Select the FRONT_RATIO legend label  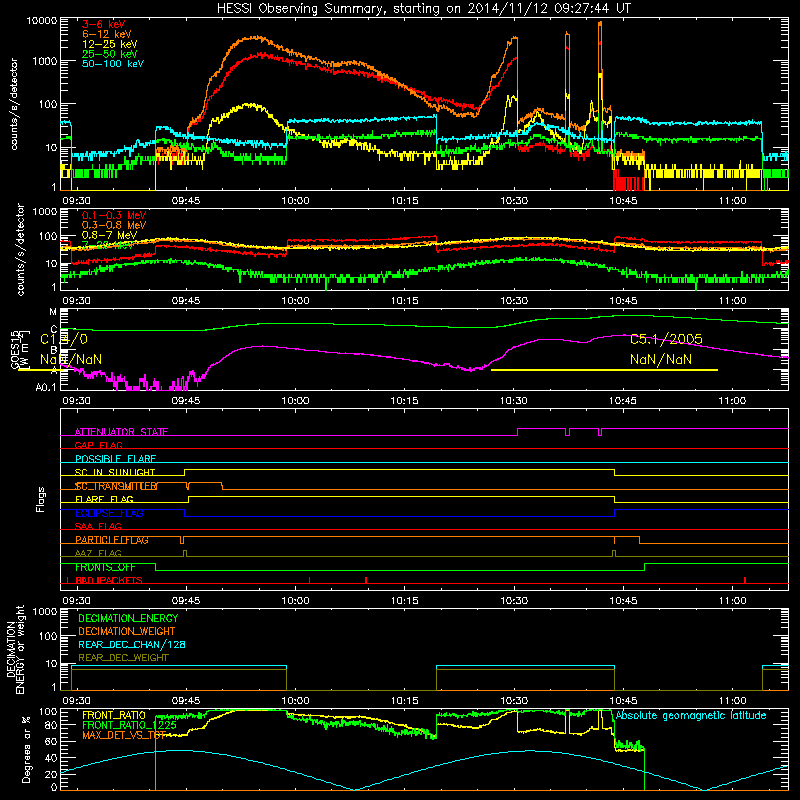pyautogui.click(x=114, y=715)
